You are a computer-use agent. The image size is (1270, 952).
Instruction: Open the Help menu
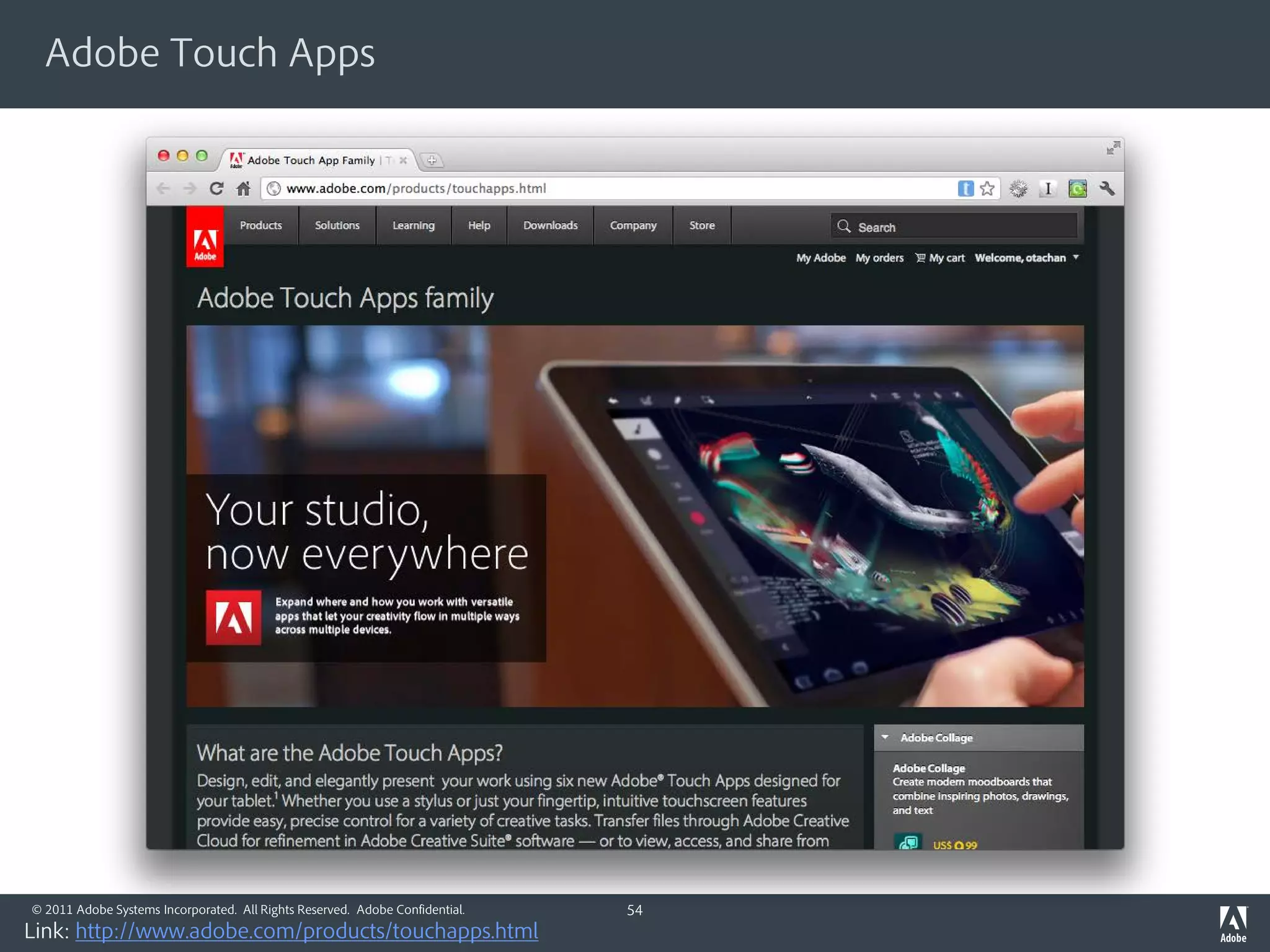(x=479, y=226)
